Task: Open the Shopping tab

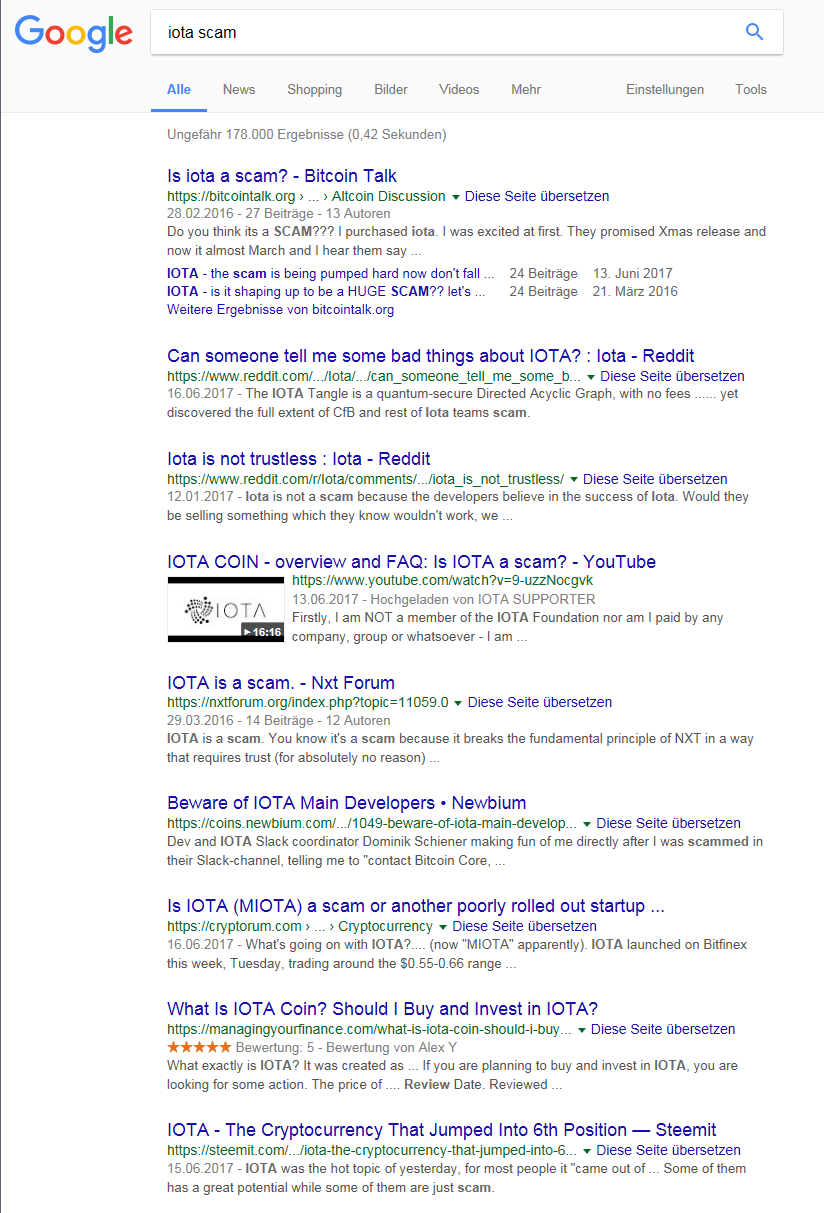Action: 315,89
